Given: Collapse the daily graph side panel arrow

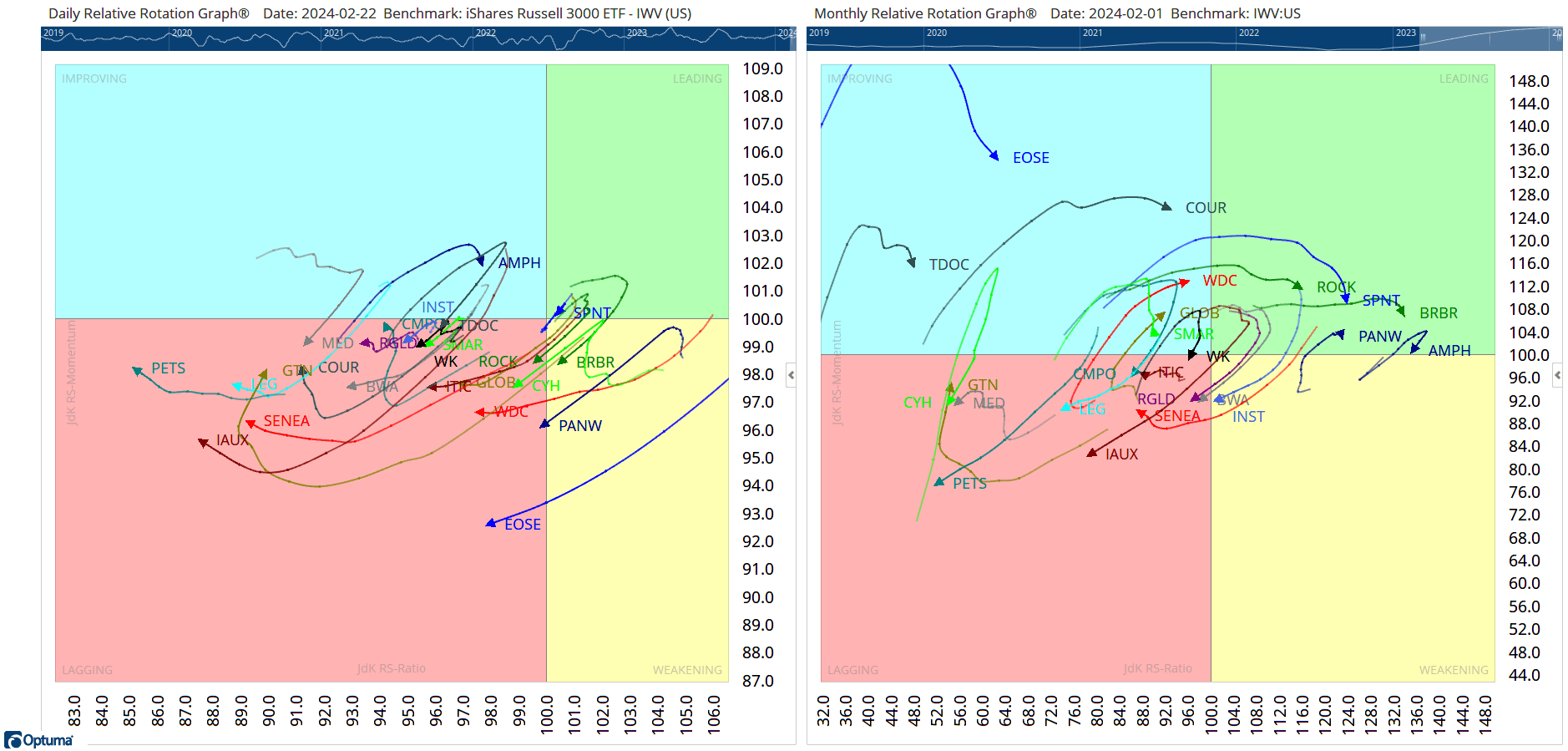Looking at the screenshot, I should tap(791, 375).
